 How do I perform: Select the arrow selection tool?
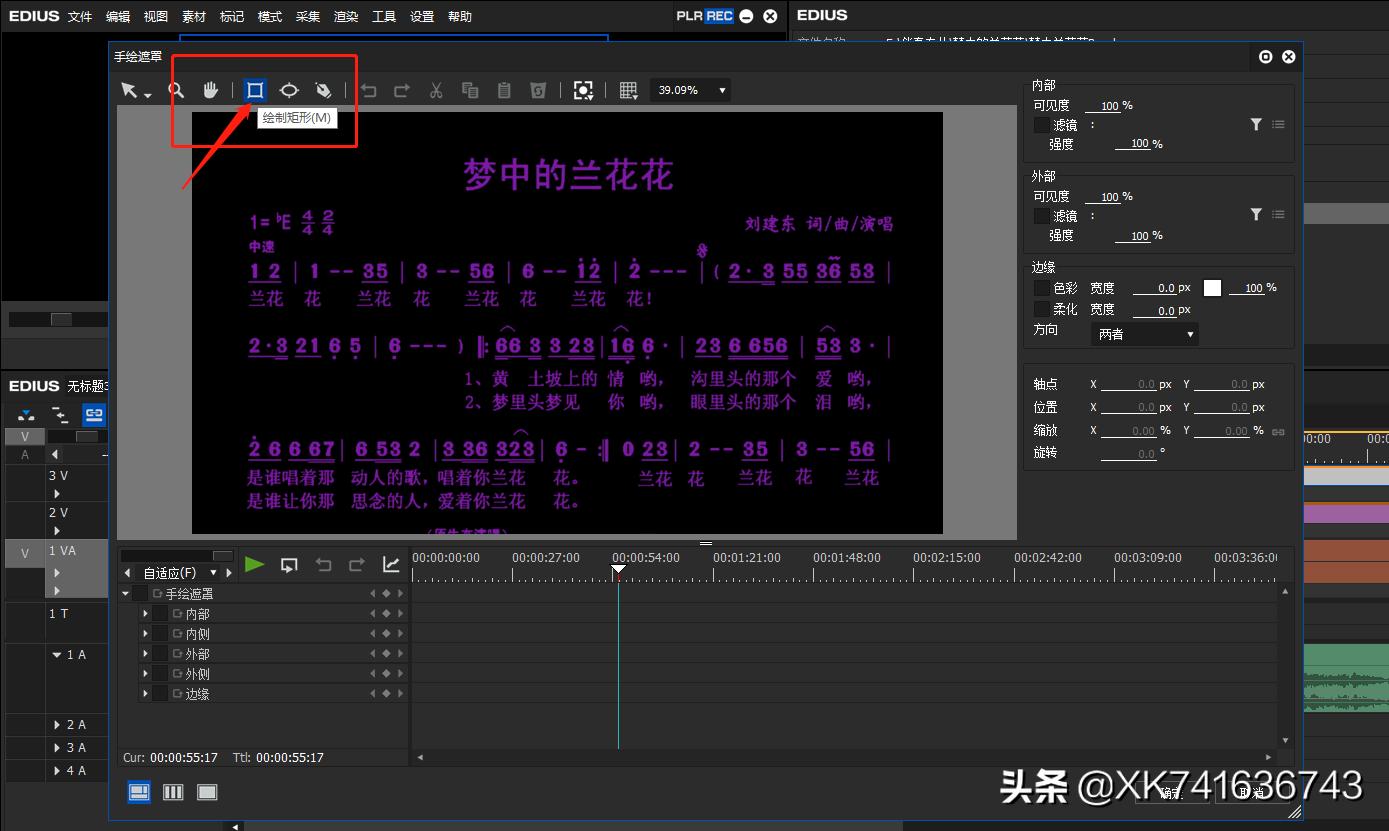131,90
